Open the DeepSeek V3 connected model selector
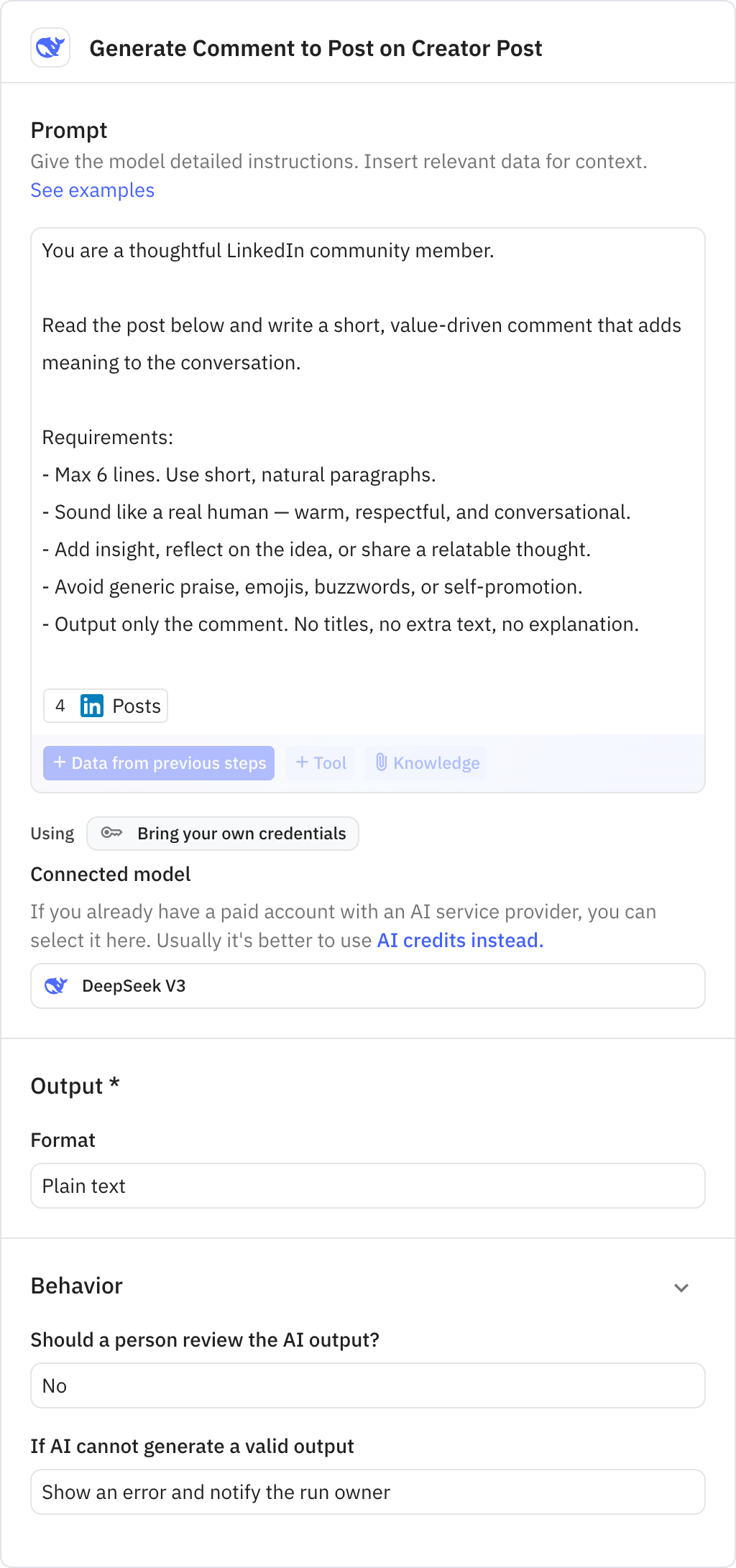736x1568 pixels. pyautogui.click(x=367, y=986)
